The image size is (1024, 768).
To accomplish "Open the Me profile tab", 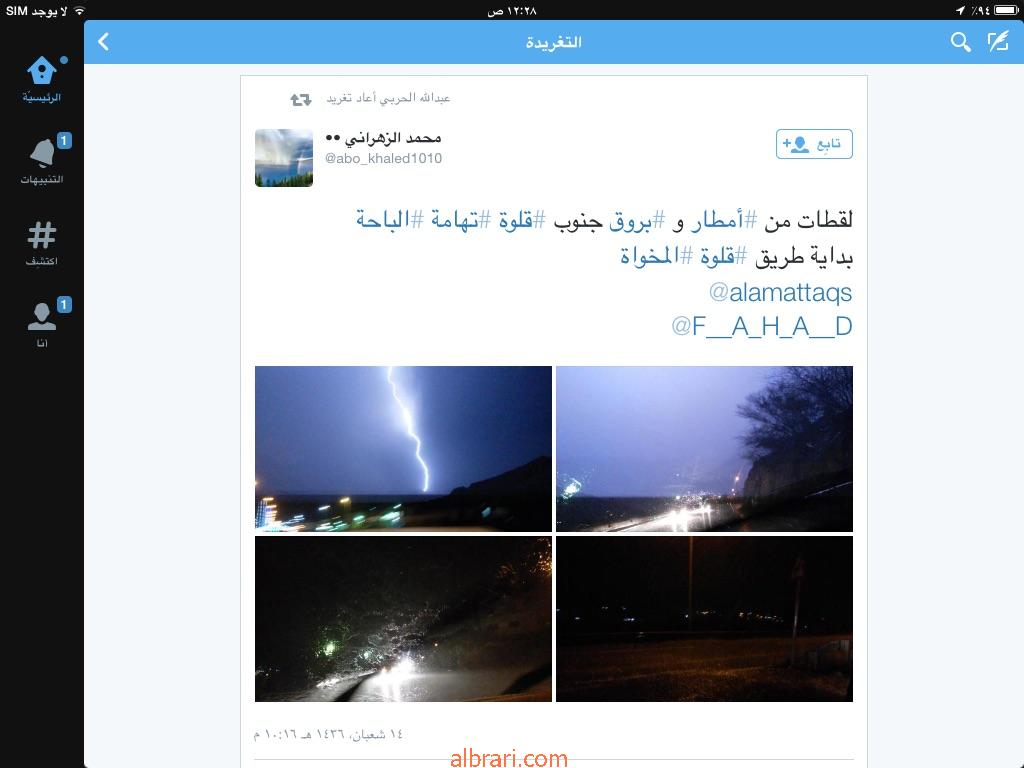I will (42, 323).
